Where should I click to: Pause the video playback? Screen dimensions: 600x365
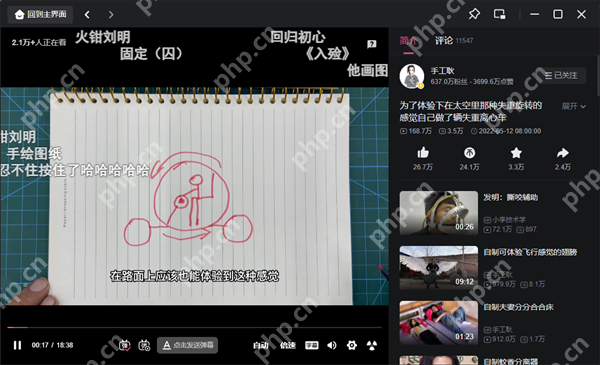pyautogui.click(x=17, y=345)
